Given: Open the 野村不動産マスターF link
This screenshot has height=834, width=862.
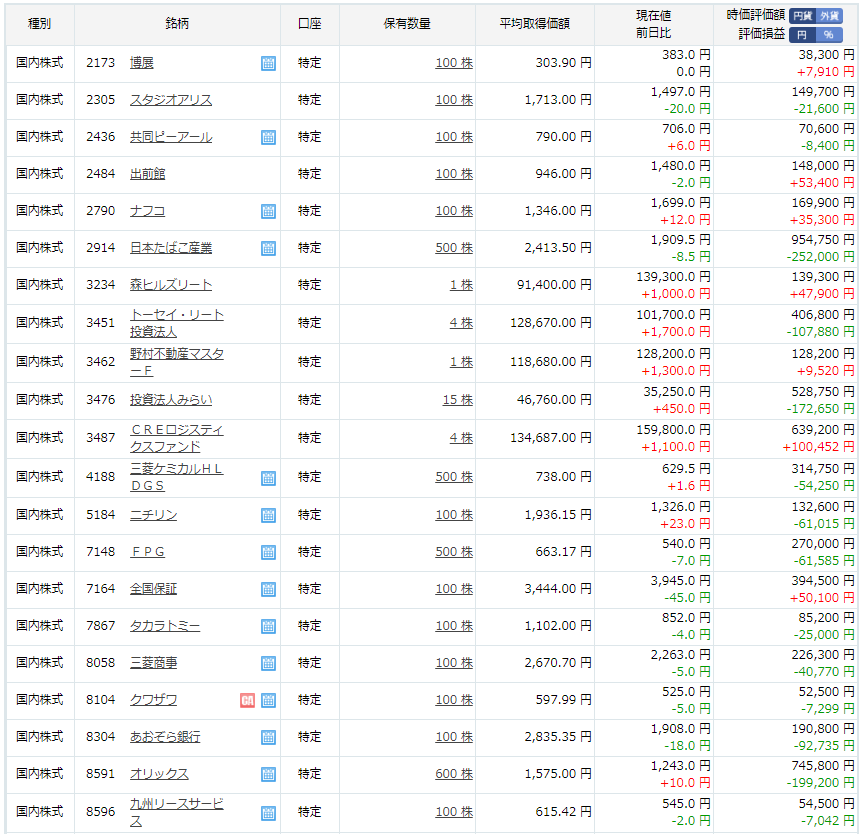Looking at the screenshot, I should pos(176,362).
